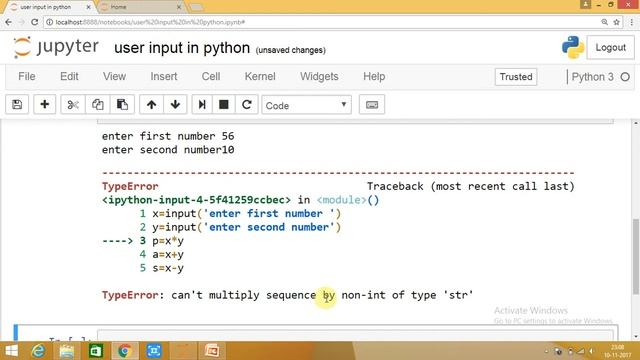The height and width of the screenshot is (360, 640).
Task: Launch Internet Explorer from taskbar
Action: coord(38,351)
